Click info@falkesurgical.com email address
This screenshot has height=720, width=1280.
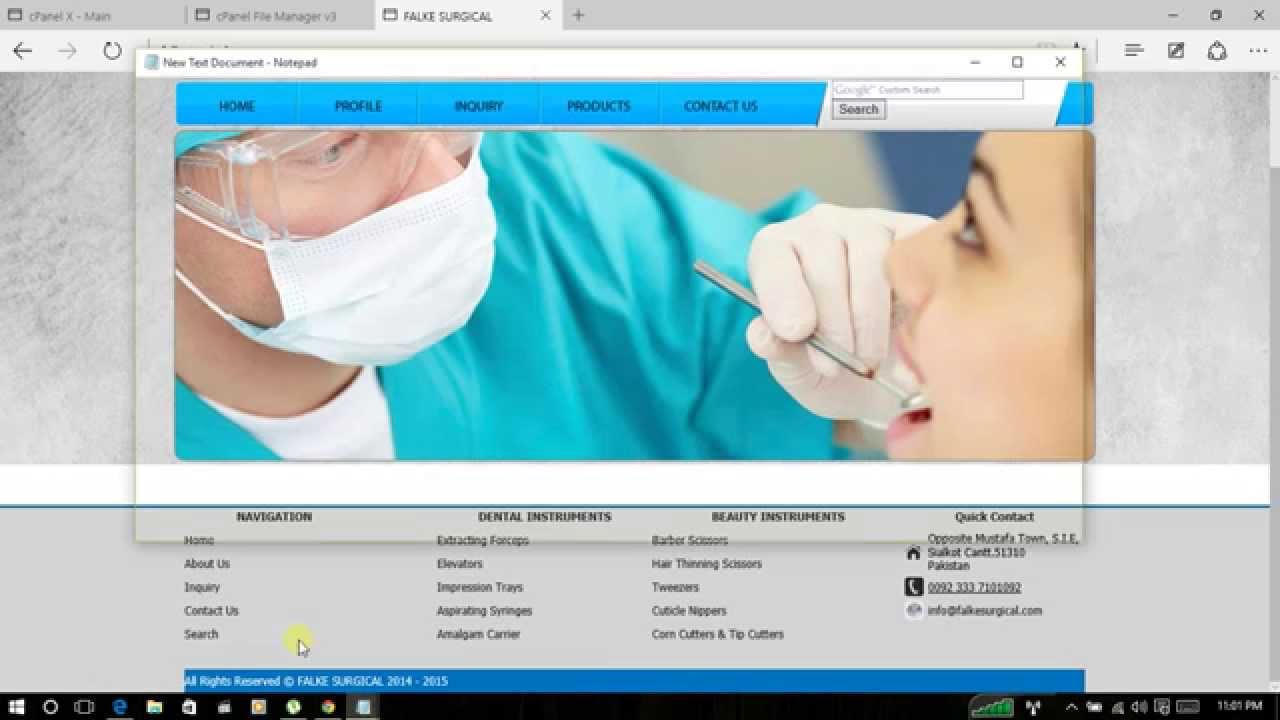coord(985,611)
